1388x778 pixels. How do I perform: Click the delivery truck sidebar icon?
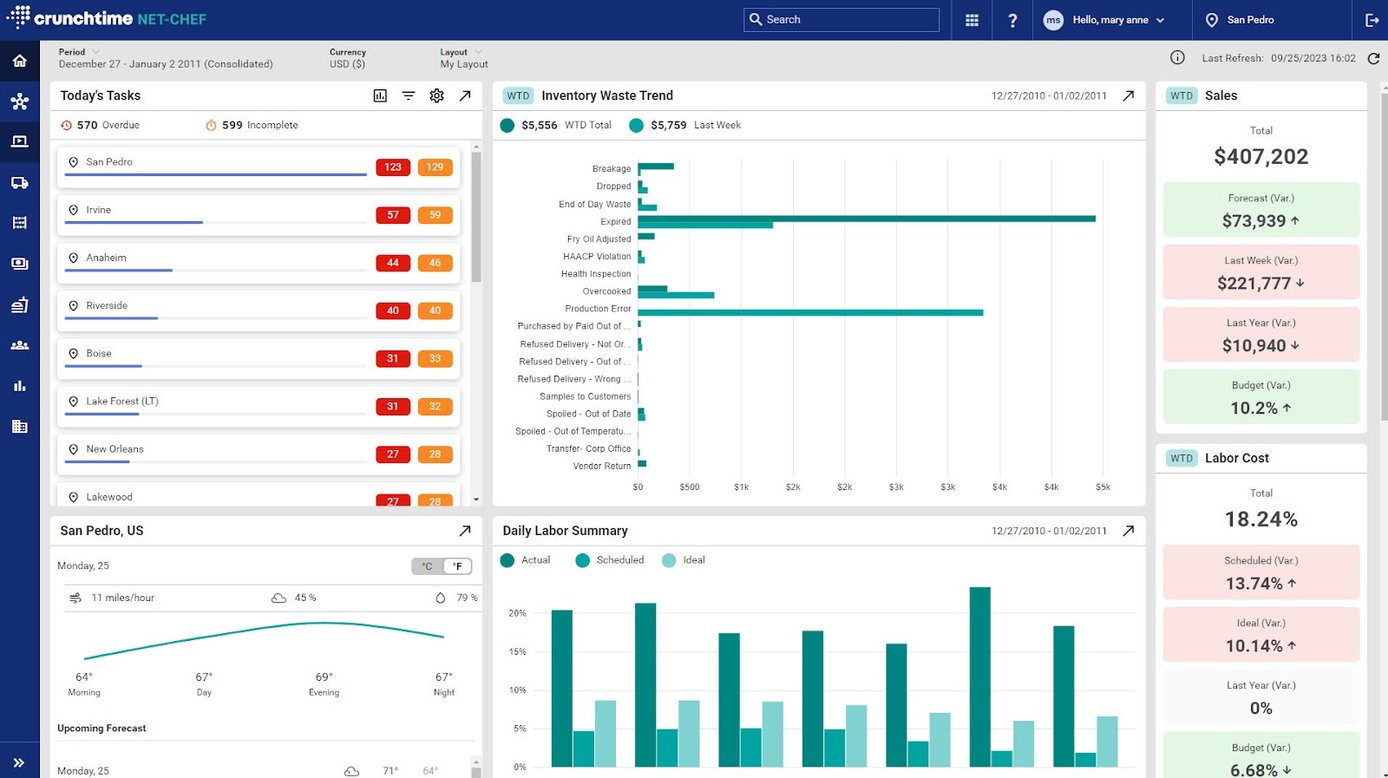tap(19, 183)
